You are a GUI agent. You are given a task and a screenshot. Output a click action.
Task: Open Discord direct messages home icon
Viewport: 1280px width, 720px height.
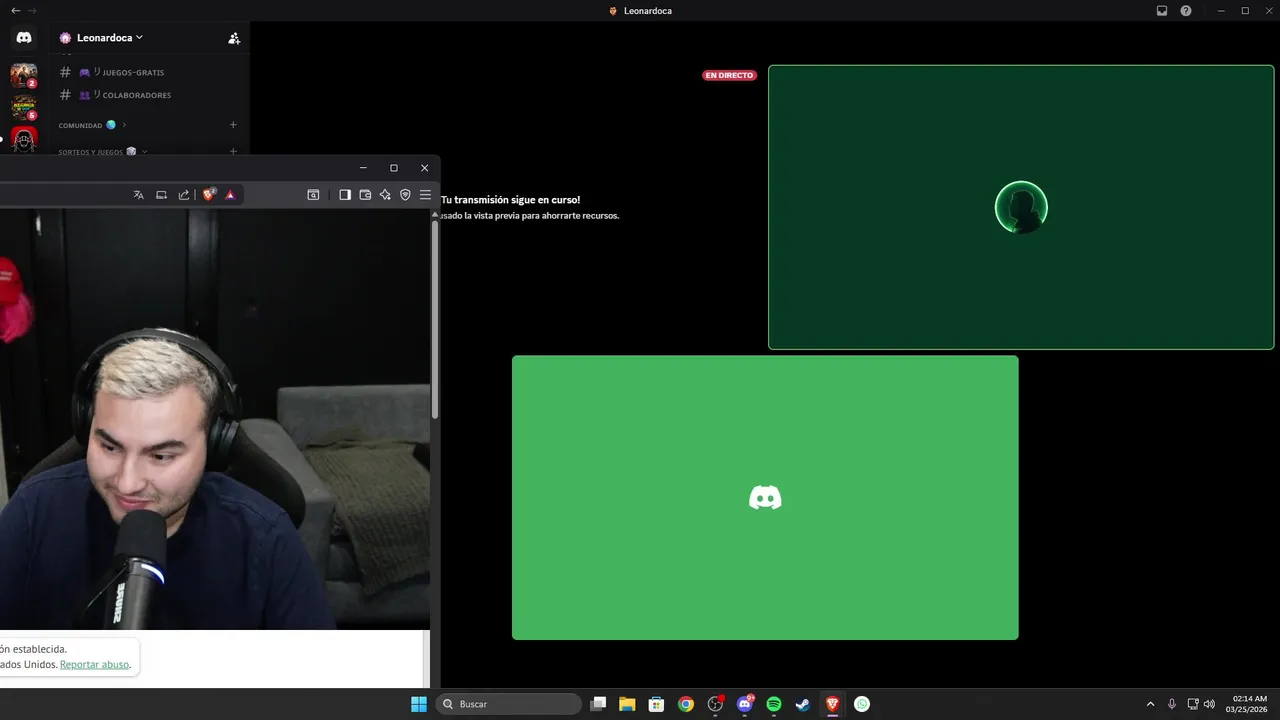(x=24, y=38)
